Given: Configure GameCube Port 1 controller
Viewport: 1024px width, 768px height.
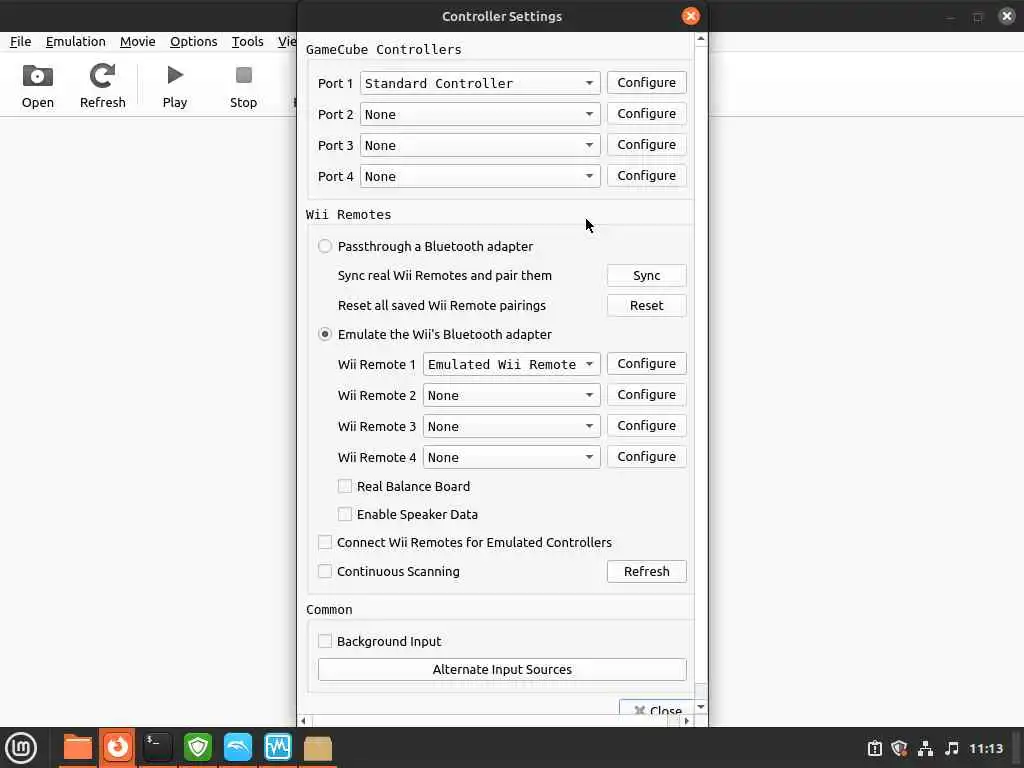Looking at the screenshot, I should click(647, 82).
